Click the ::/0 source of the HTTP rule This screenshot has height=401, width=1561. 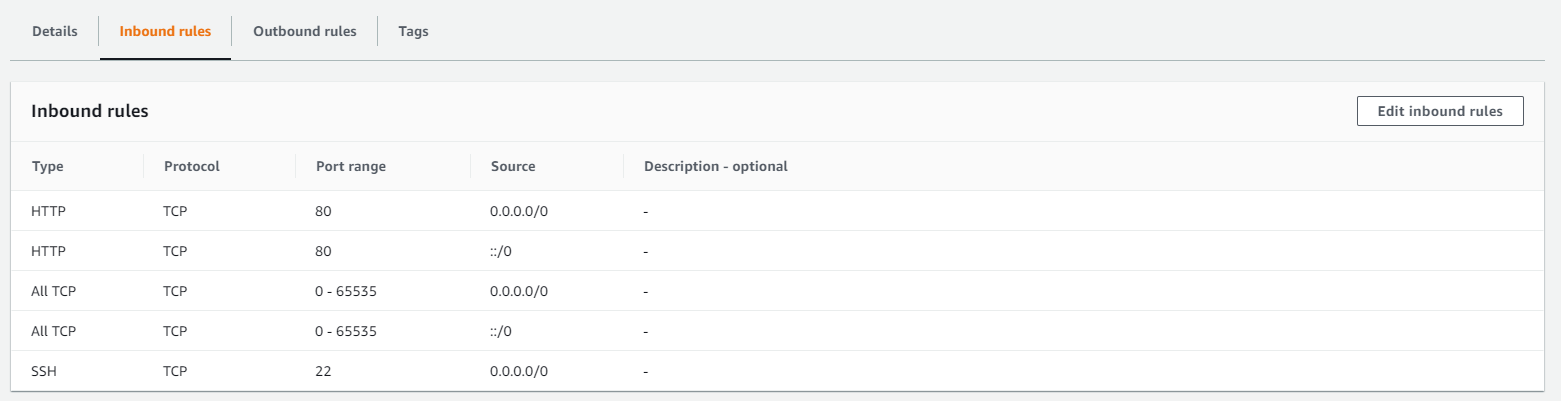coord(503,251)
